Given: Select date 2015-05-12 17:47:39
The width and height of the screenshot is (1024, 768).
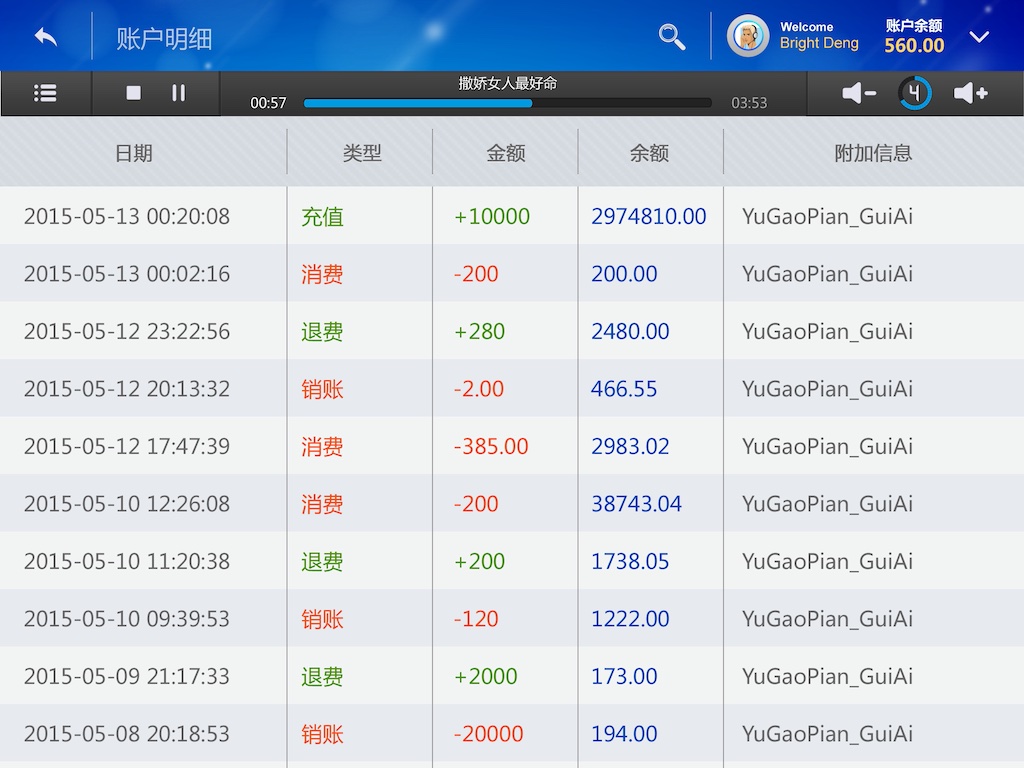Looking at the screenshot, I should (x=127, y=446).
